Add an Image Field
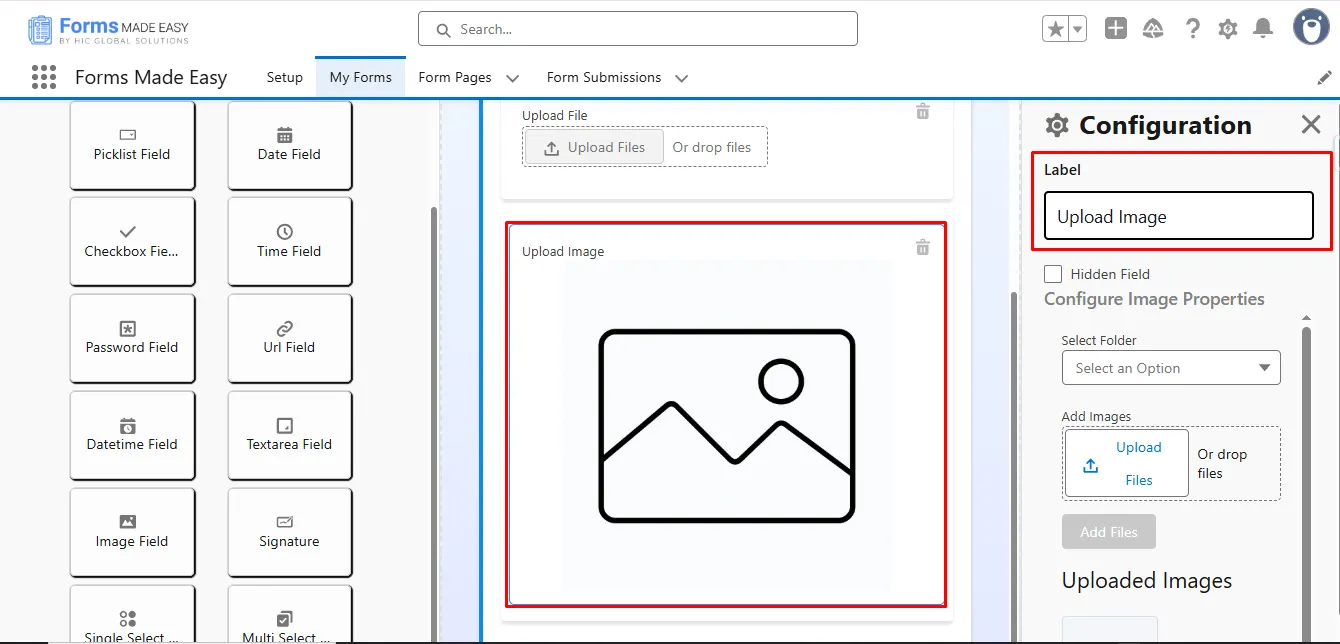 (x=132, y=532)
